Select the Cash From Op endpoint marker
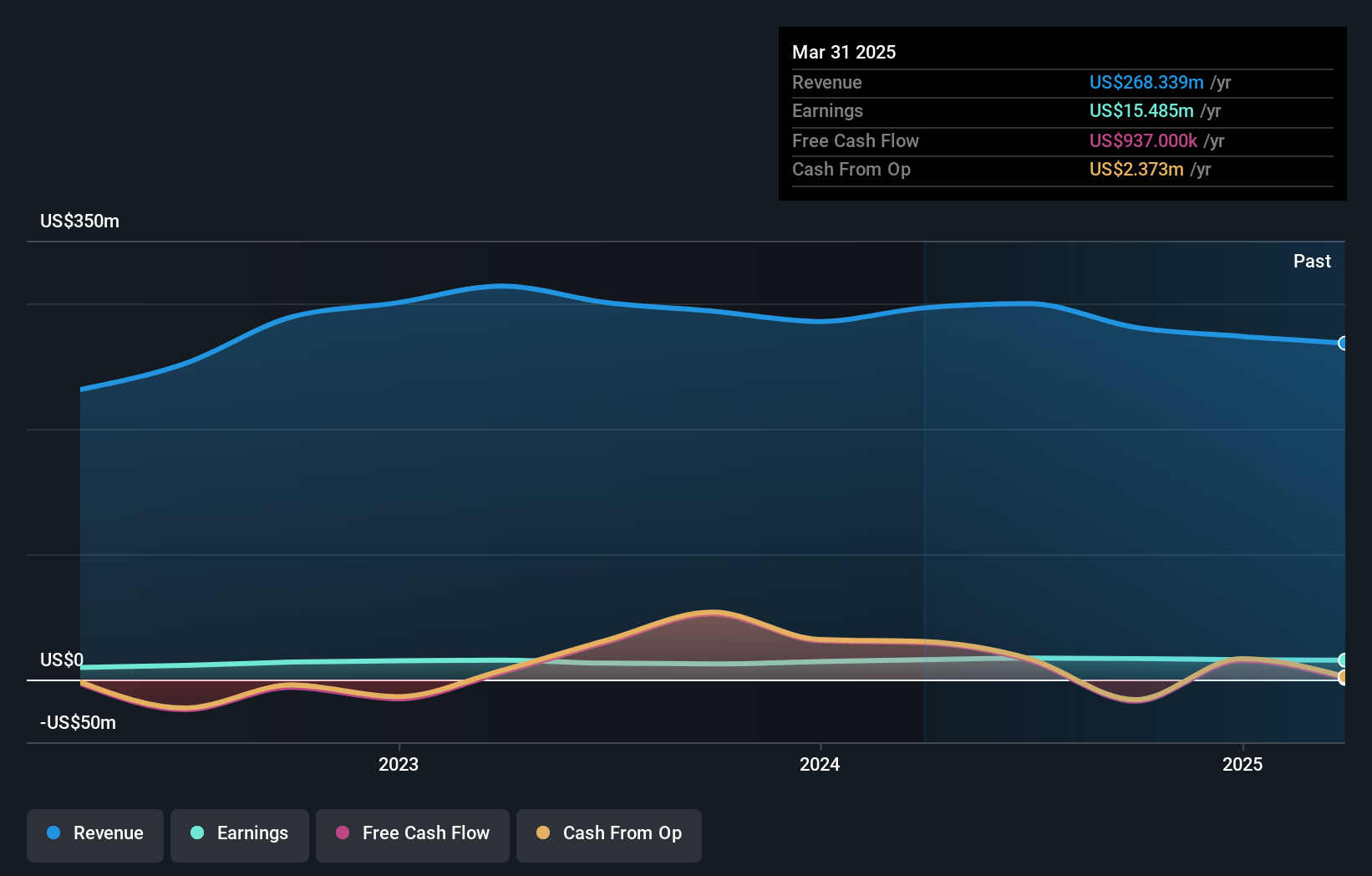1372x876 pixels. (x=1343, y=677)
